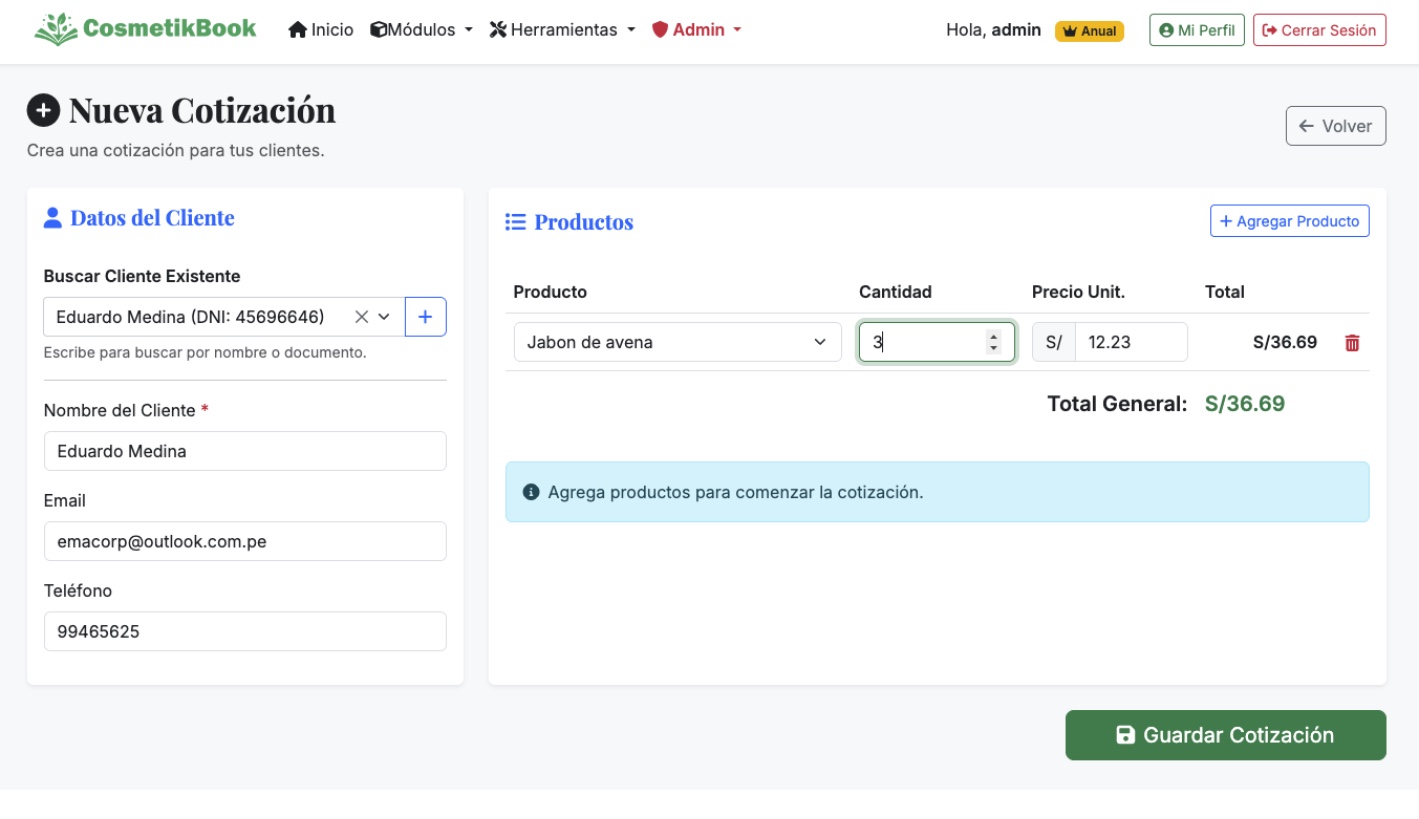Increase quantity with the up stepper arrow

point(993,336)
